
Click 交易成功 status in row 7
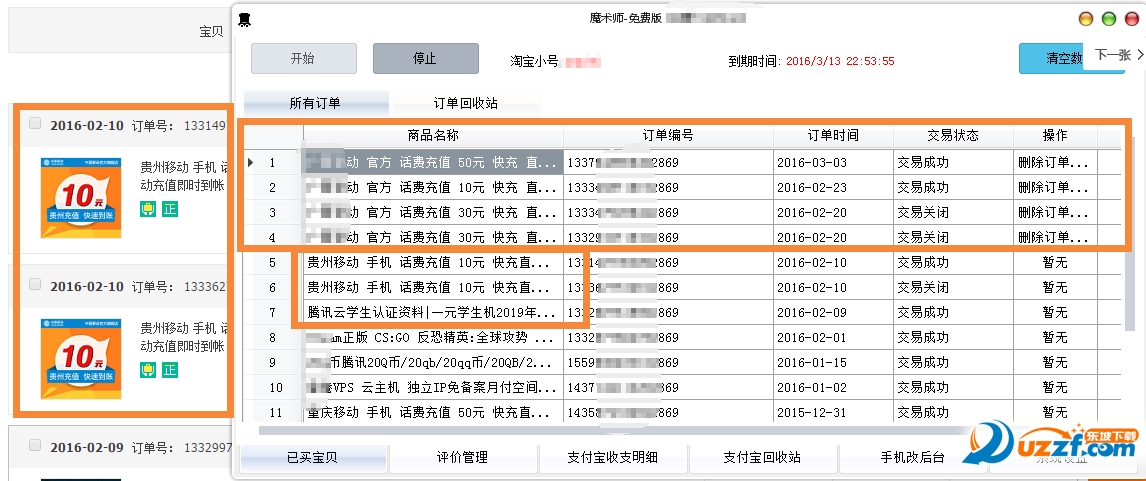tap(953, 313)
